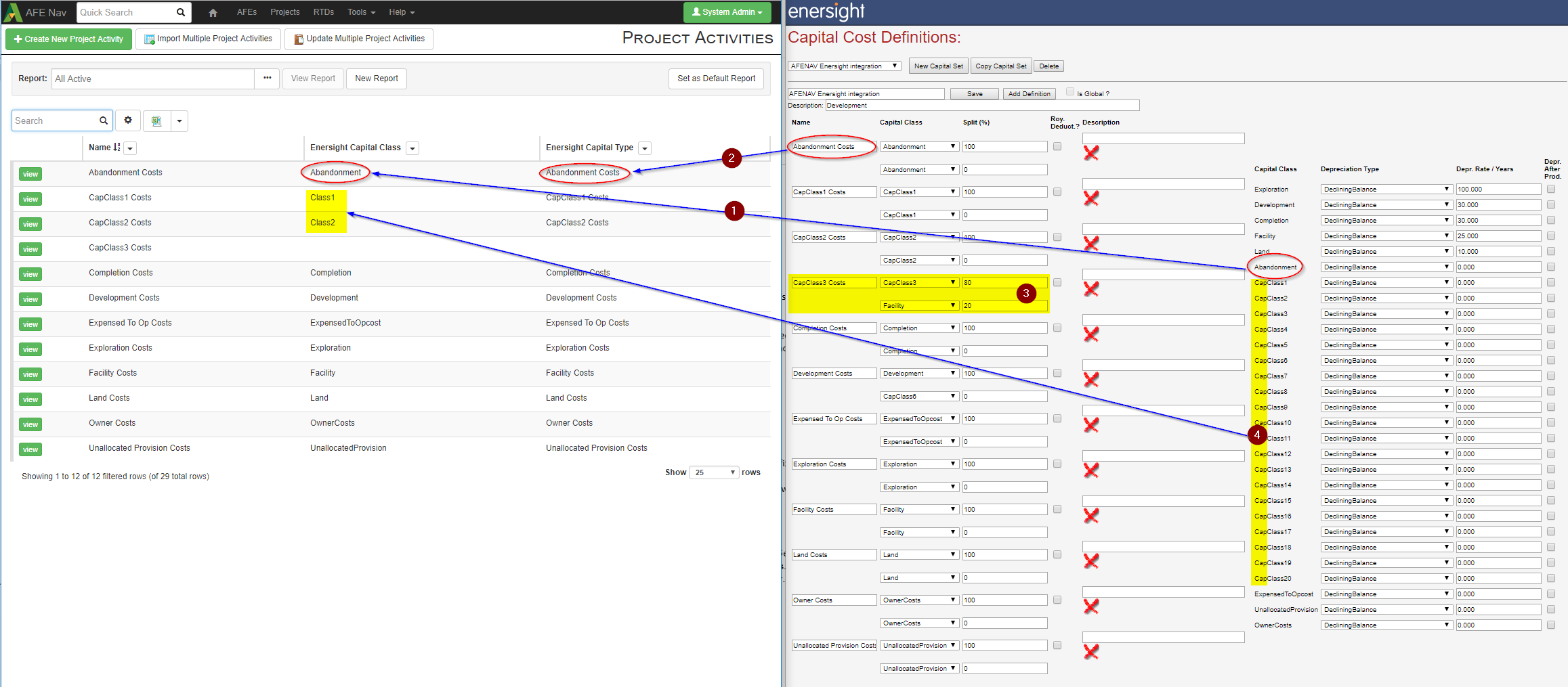1568x687 pixels.
Task: Enable the Is Global checkbox
Action: click(x=1070, y=91)
